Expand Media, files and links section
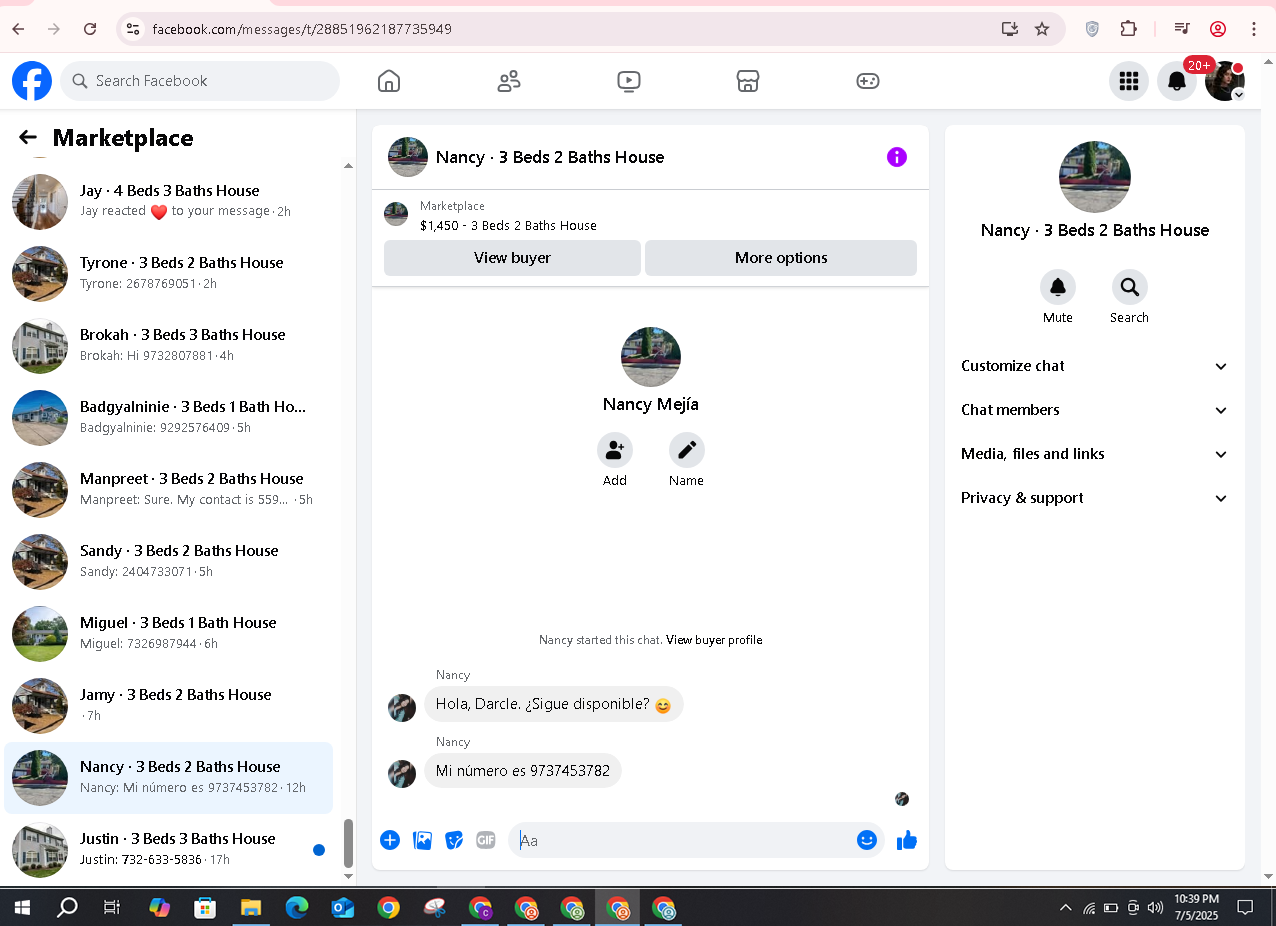The width and height of the screenshot is (1276, 926). [1095, 454]
